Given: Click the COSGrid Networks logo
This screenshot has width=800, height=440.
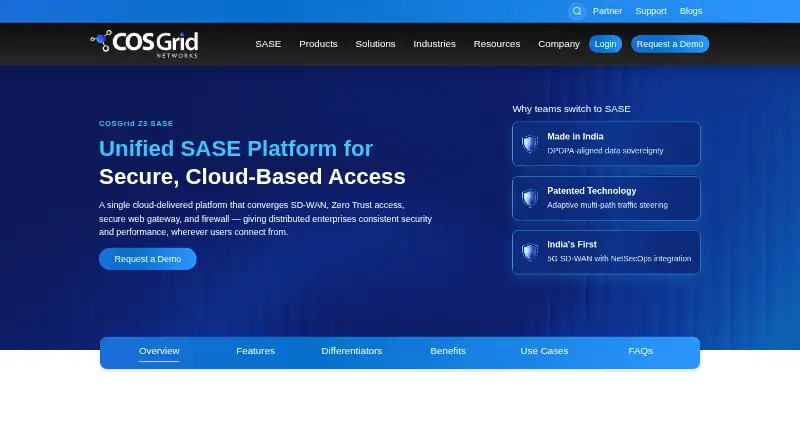Looking at the screenshot, I should click(x=144, y=44).
